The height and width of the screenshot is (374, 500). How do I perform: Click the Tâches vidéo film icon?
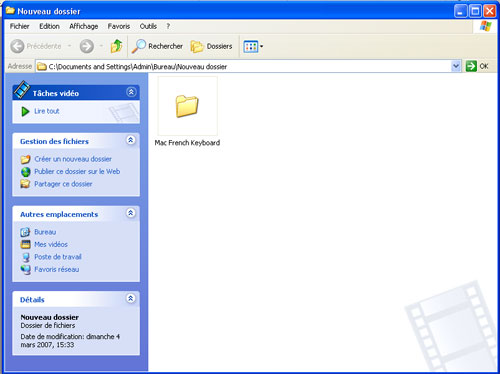[22, 89]
